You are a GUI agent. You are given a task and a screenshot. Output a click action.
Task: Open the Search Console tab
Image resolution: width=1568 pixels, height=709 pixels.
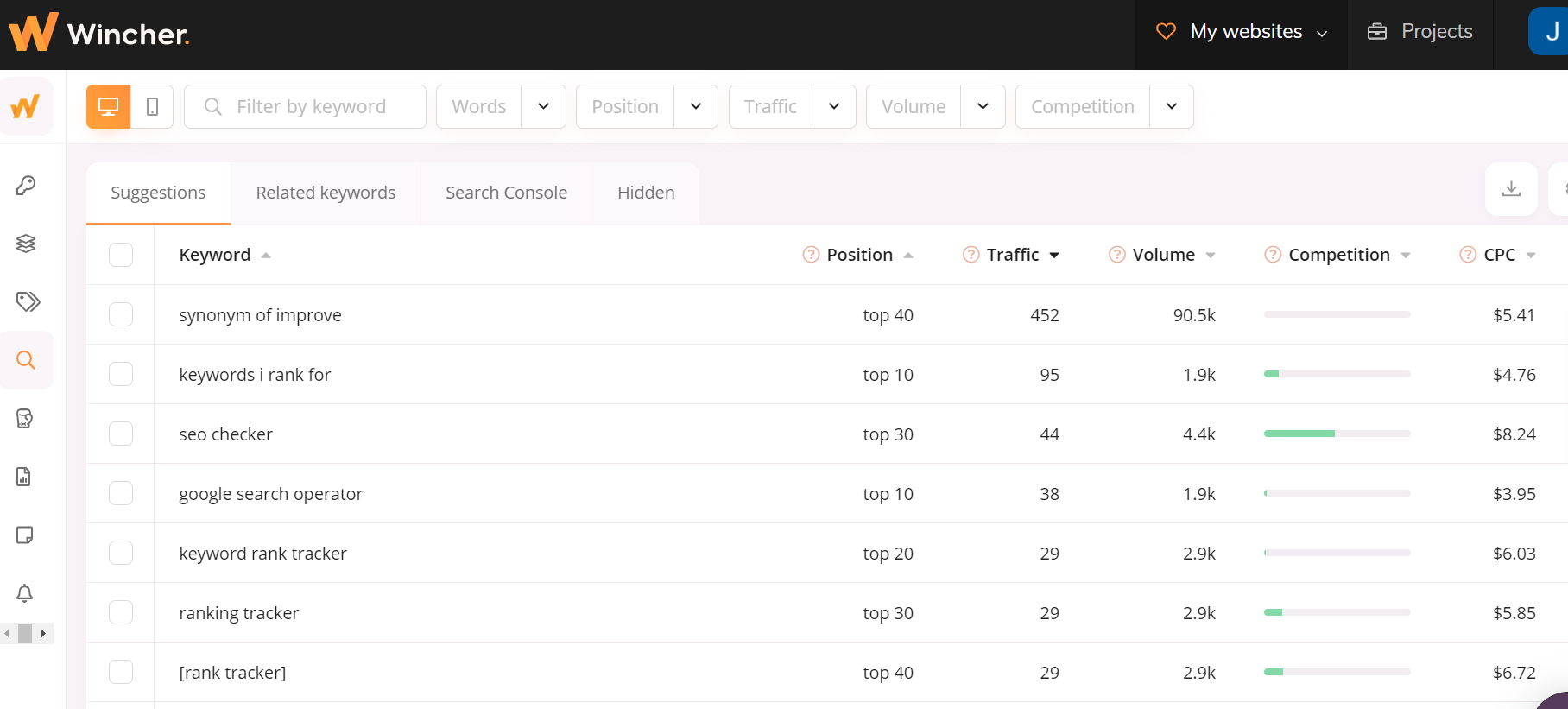(506, 193)
